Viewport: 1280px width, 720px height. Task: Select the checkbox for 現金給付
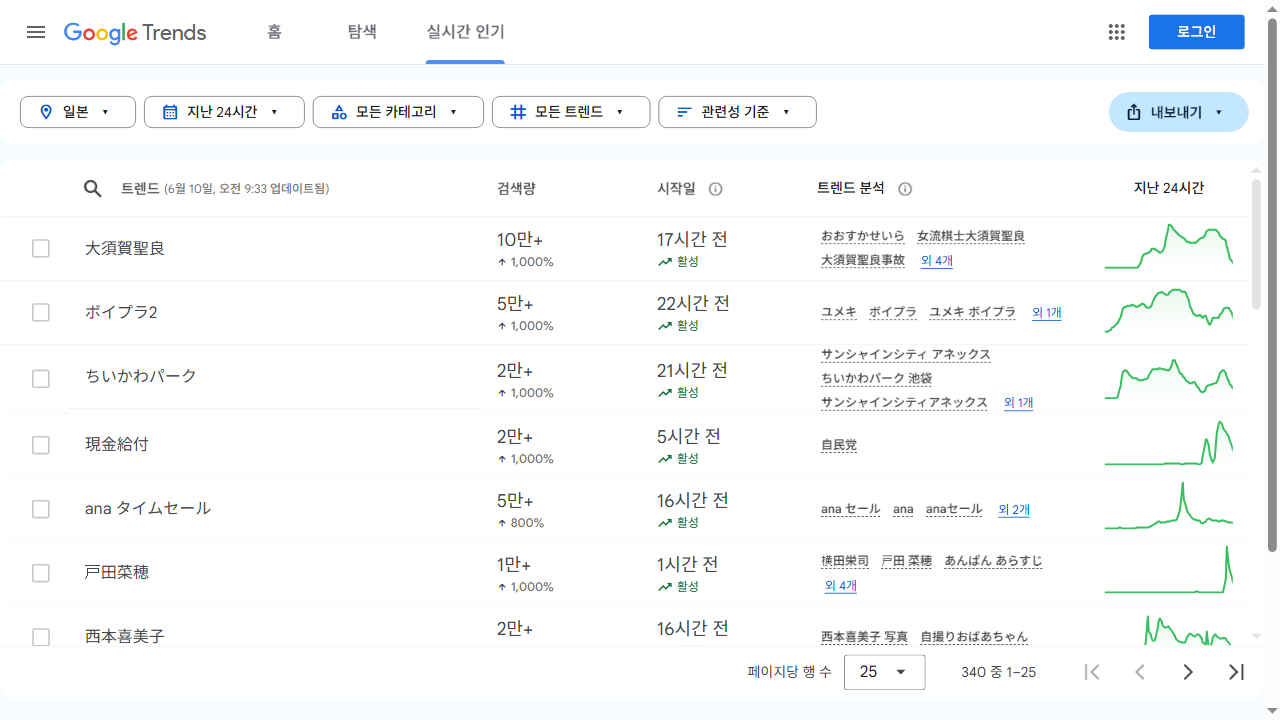pyautogui.click(x=41, y=444)
